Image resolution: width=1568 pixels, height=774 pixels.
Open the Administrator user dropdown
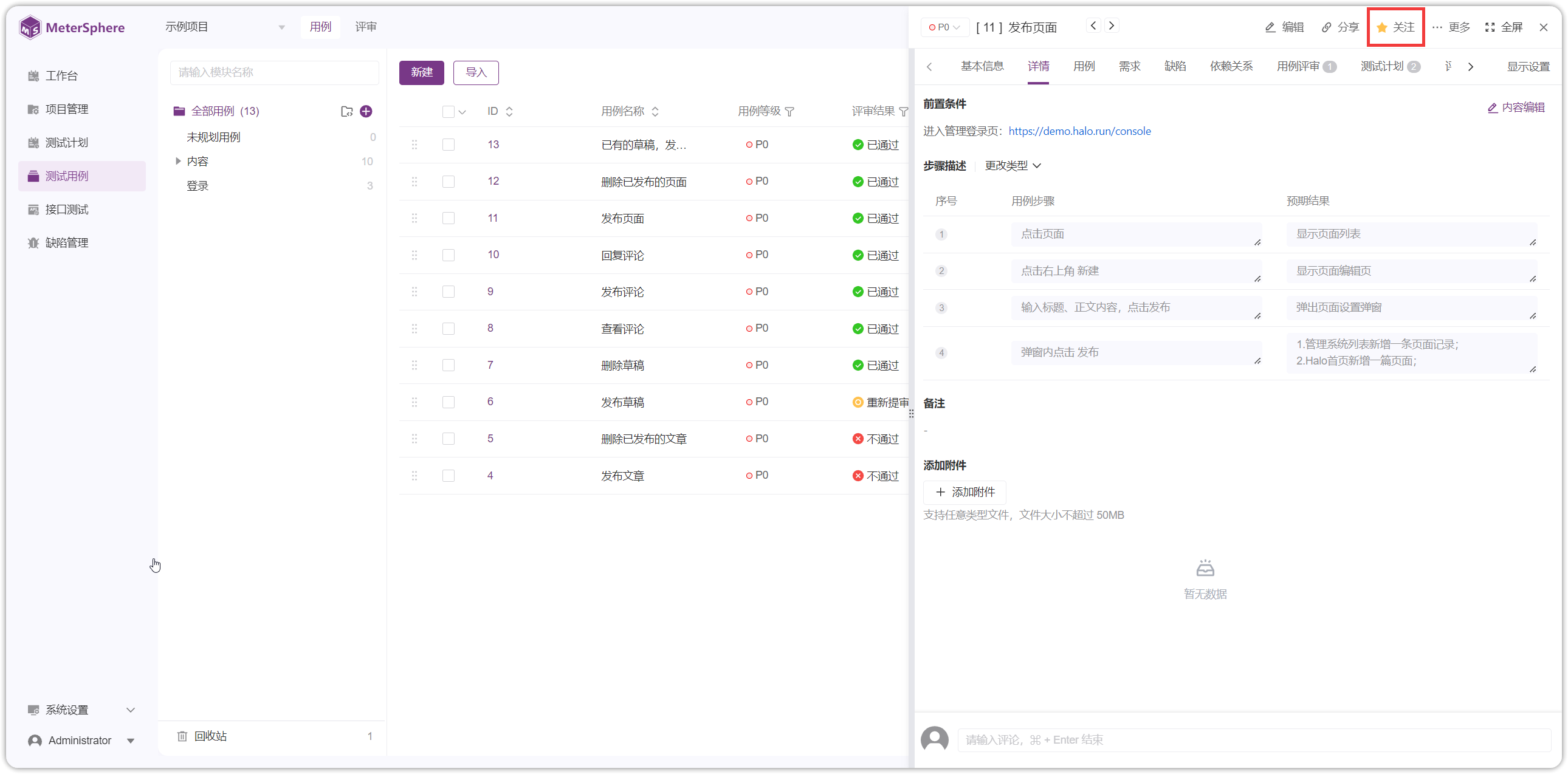click(x=81, y=741)
